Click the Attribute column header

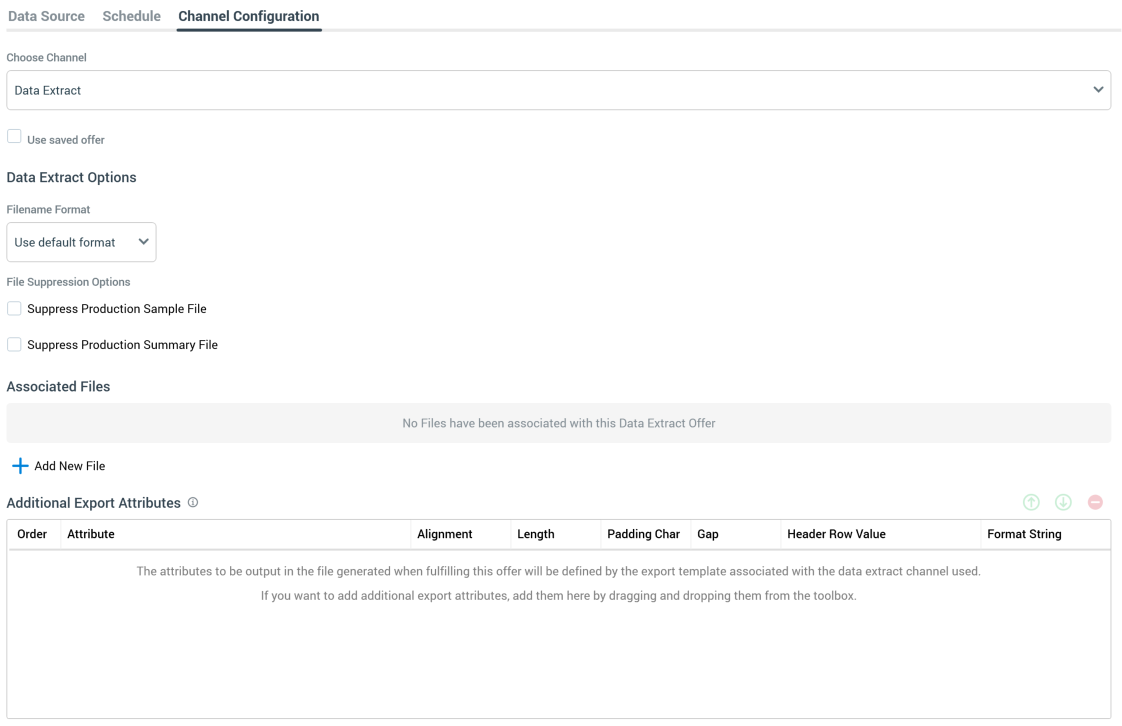pyautogui.click(x=91, y=534)
